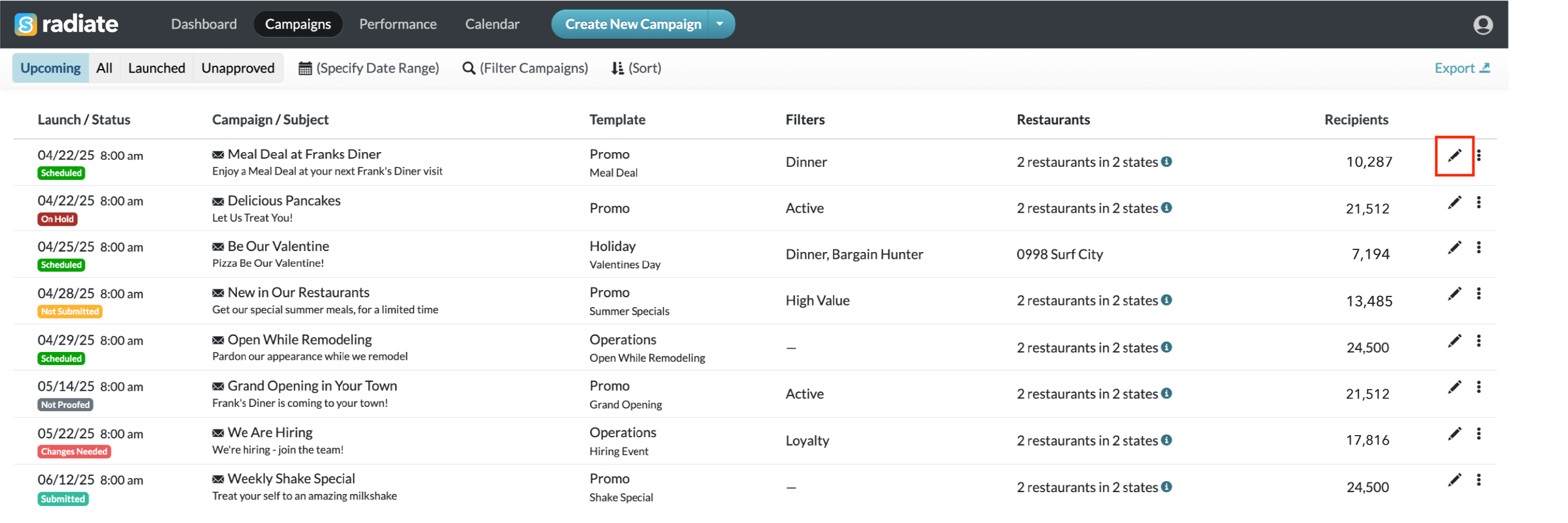The image size is (1568, 523).
Task: Click the High Value filter cell
Action: tap(817, 301)
